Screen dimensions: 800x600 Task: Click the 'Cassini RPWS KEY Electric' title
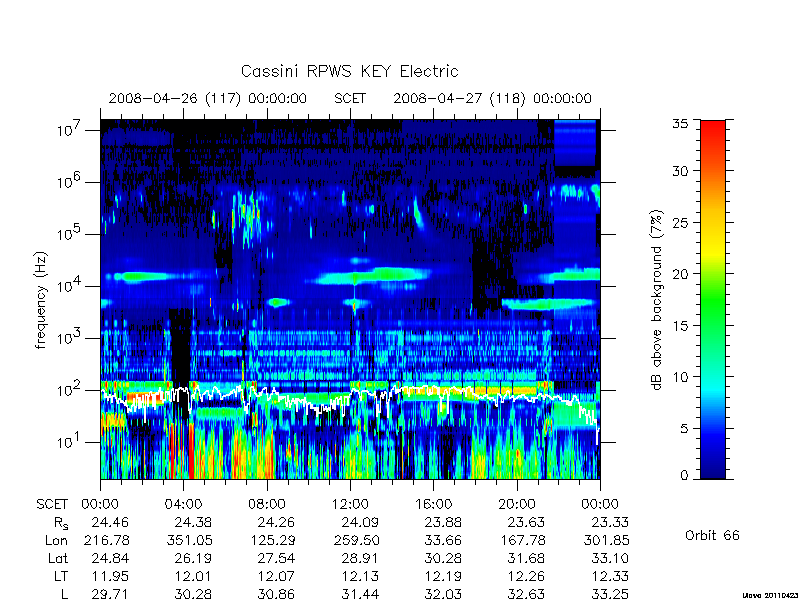349,71
